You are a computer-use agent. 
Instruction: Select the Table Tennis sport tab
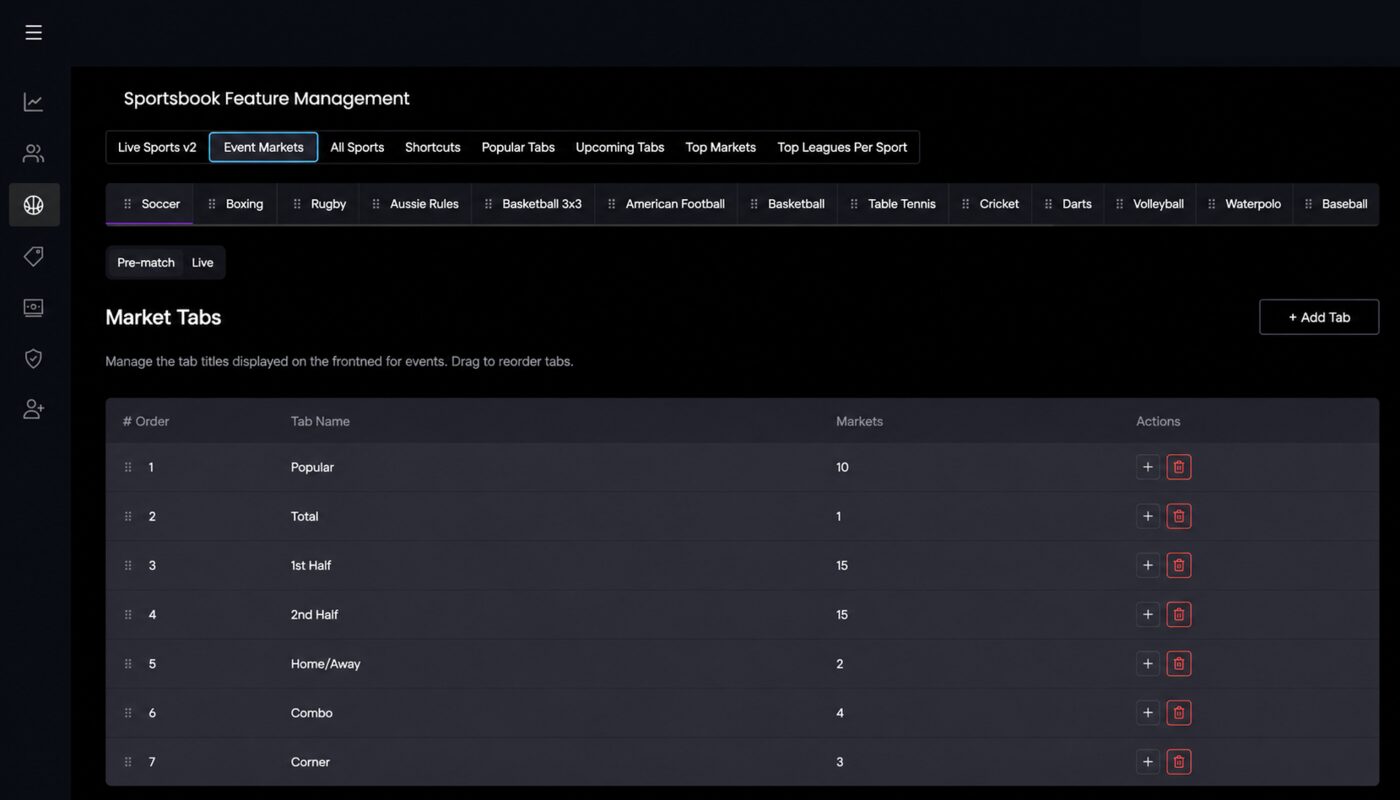point(893,204)
